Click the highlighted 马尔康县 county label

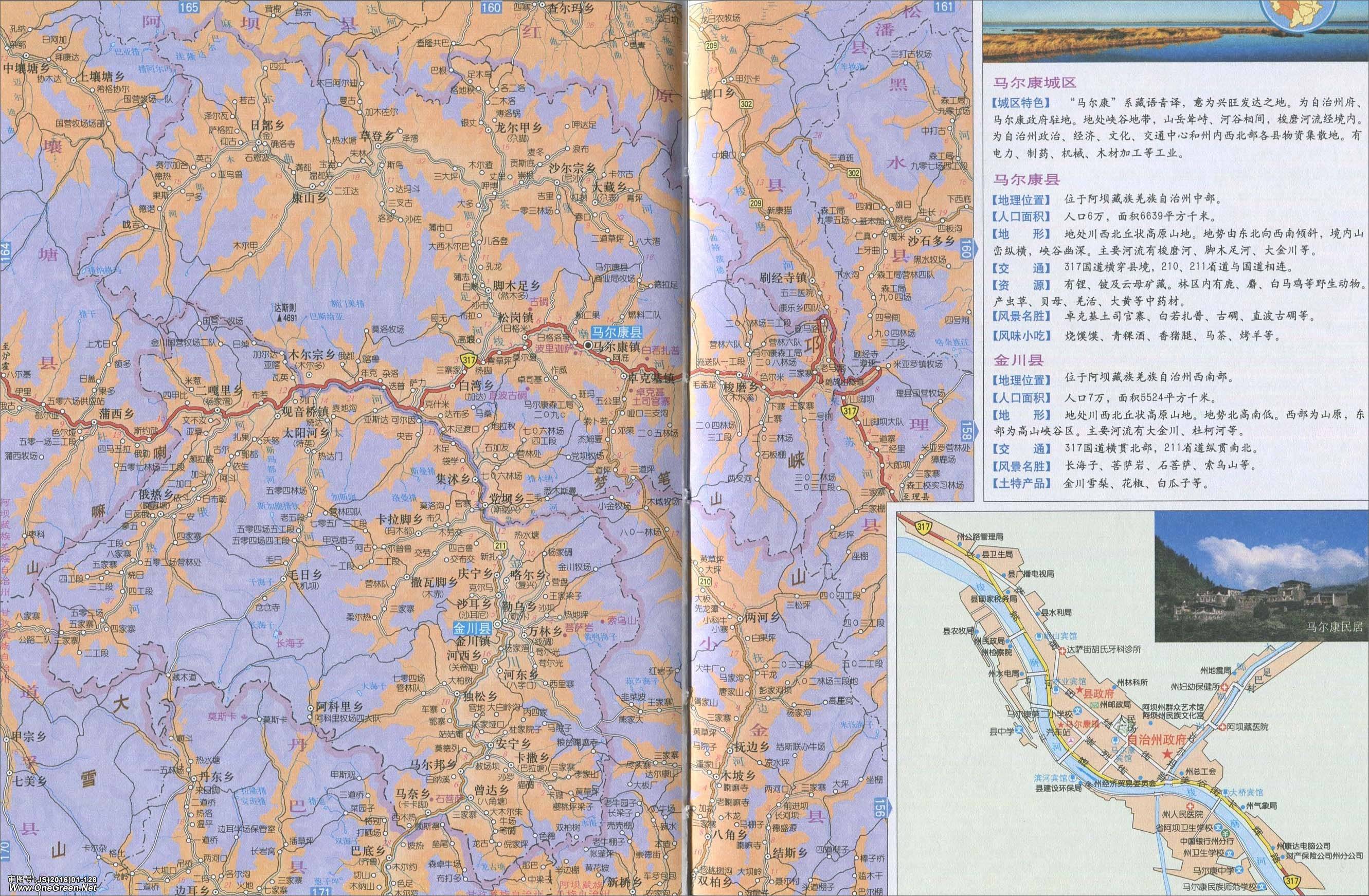pyautogui.click(x=617, y=333)
